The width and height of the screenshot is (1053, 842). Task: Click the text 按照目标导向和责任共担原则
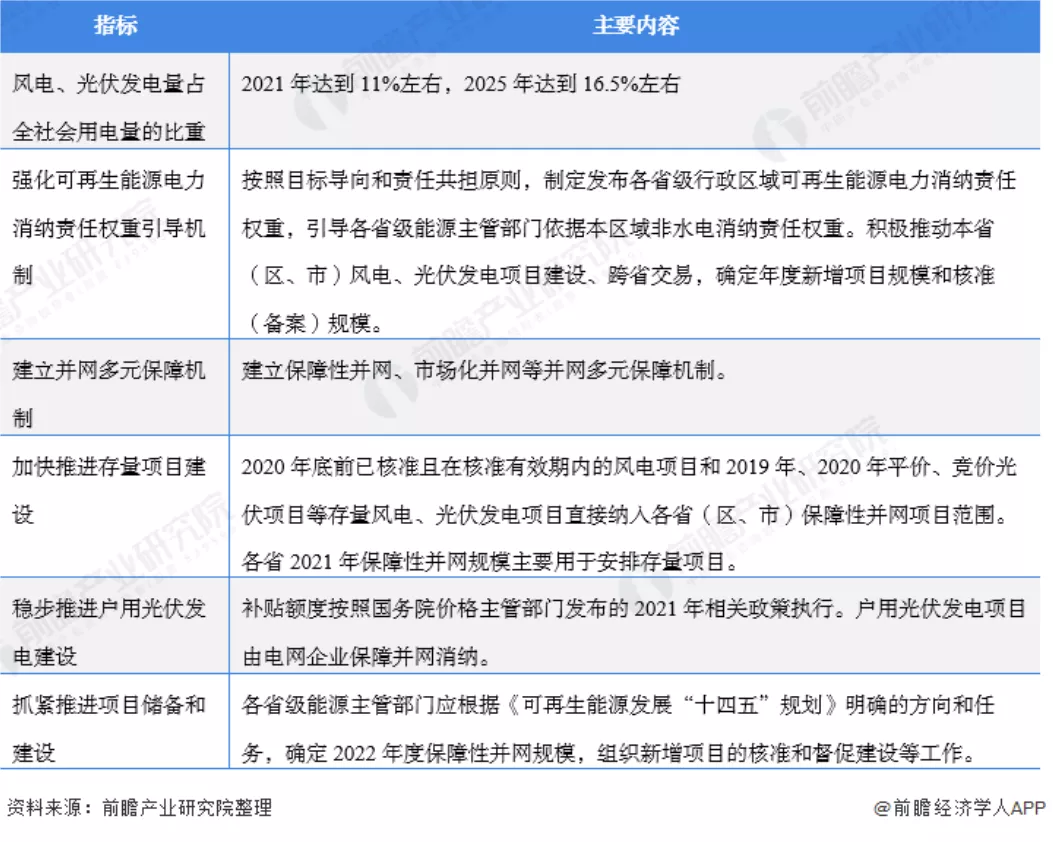[x=381, y=180]
